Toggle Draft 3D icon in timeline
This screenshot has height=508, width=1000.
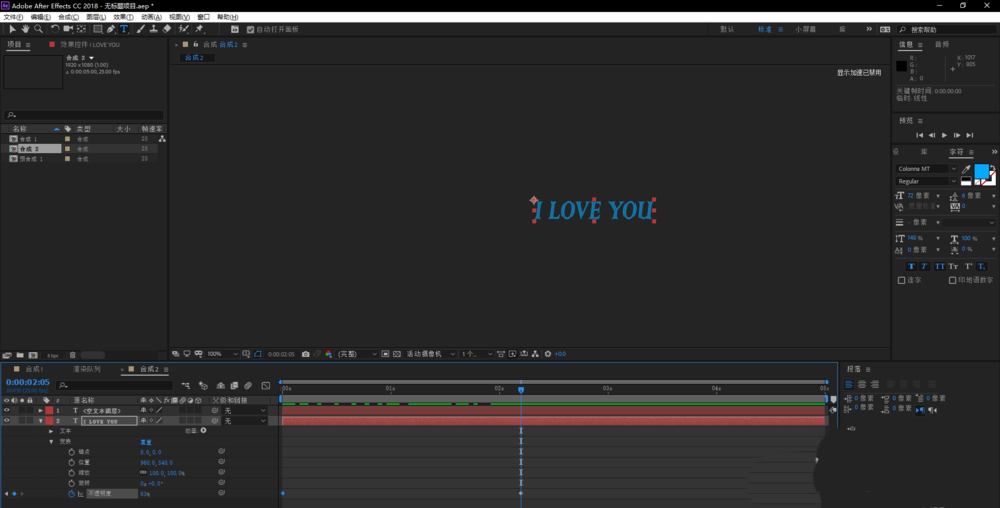(203, 386)
